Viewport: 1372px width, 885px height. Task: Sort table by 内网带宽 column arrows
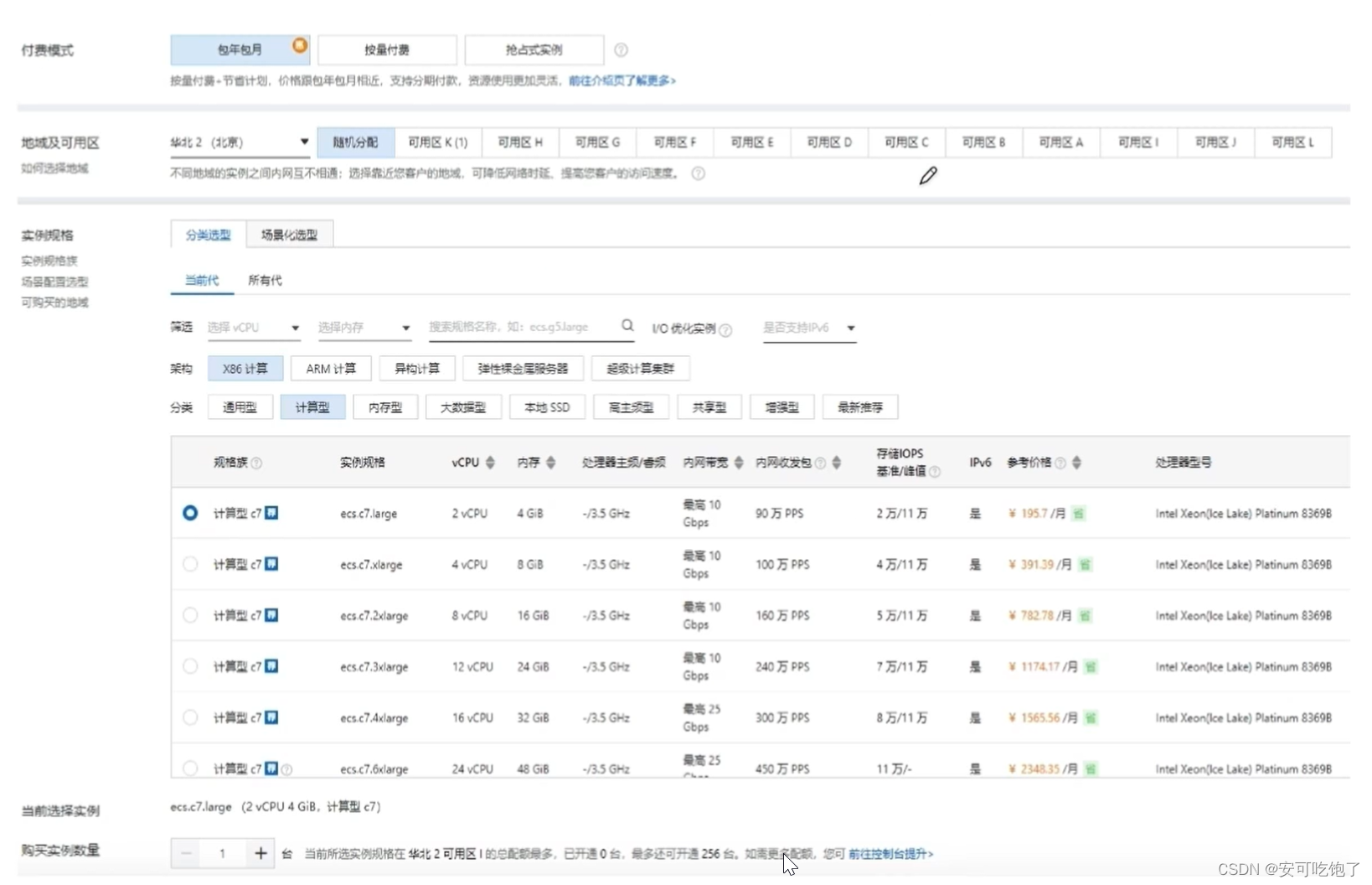pos(738,463)
